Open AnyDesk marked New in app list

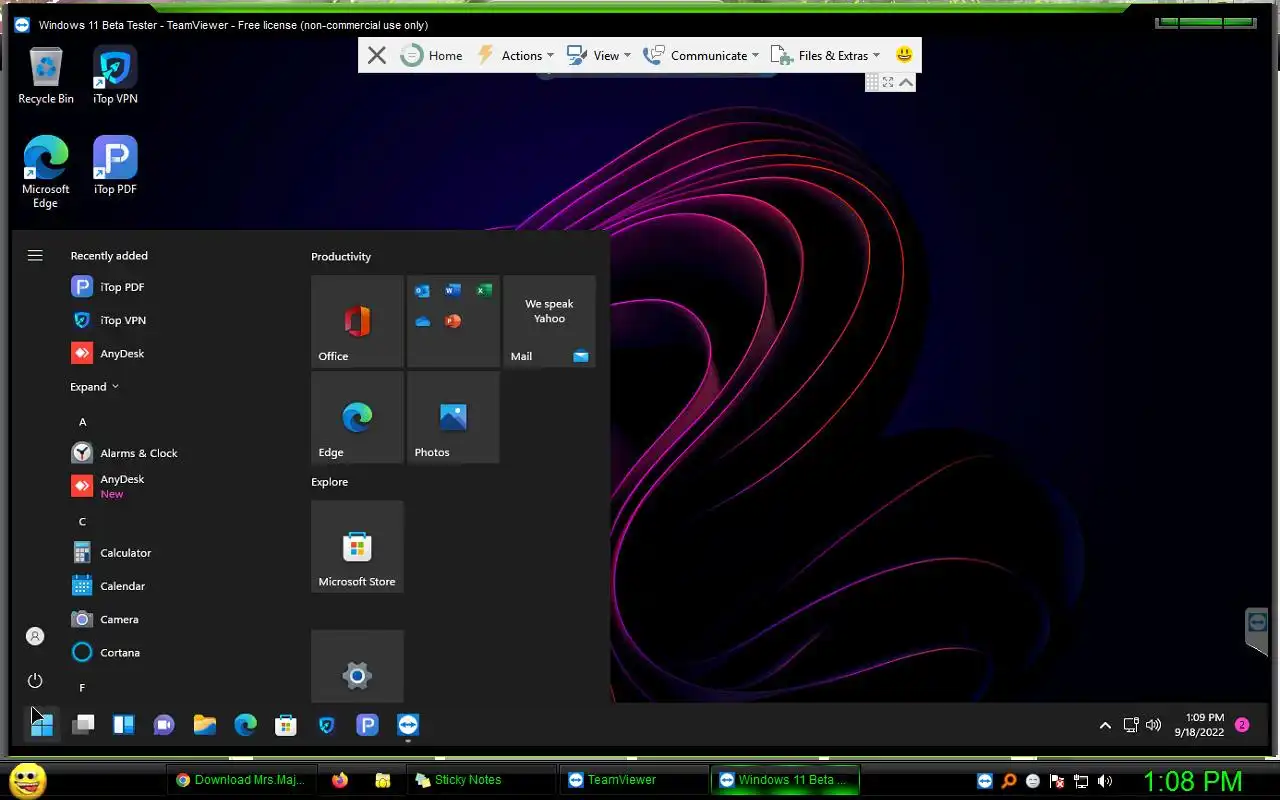point(108,486)
